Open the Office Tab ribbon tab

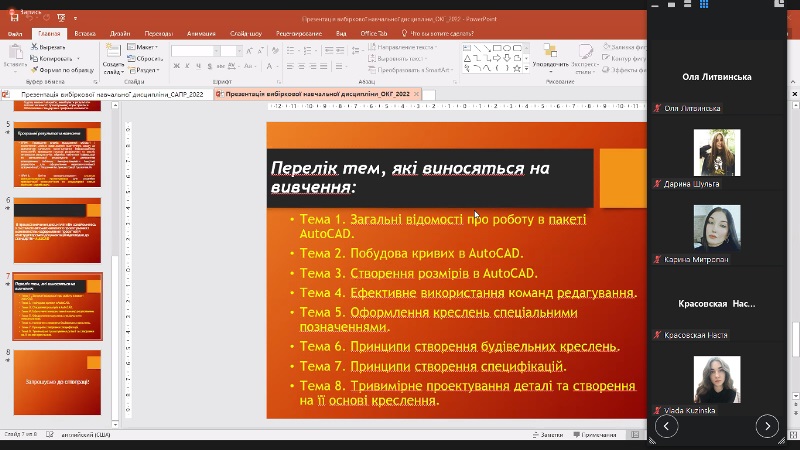373,34
